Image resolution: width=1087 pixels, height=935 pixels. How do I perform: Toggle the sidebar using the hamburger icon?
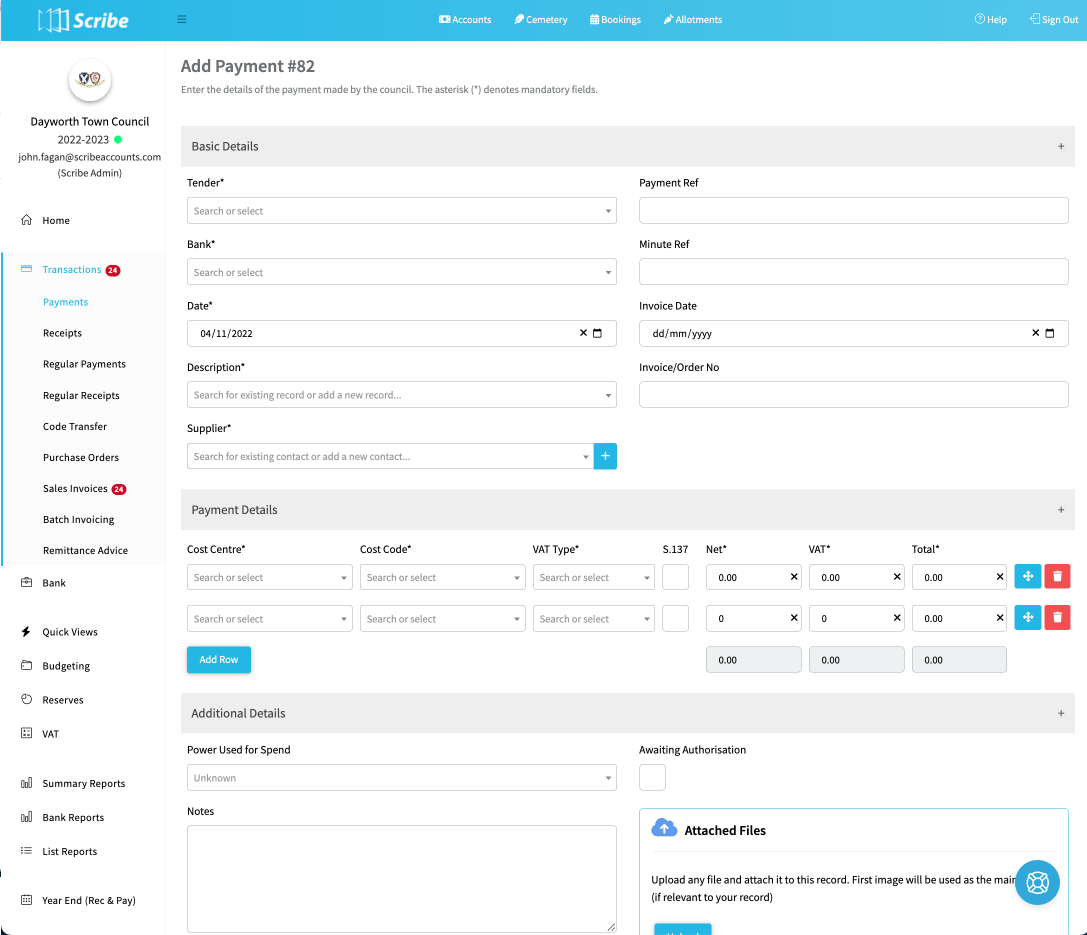(182, 19)
